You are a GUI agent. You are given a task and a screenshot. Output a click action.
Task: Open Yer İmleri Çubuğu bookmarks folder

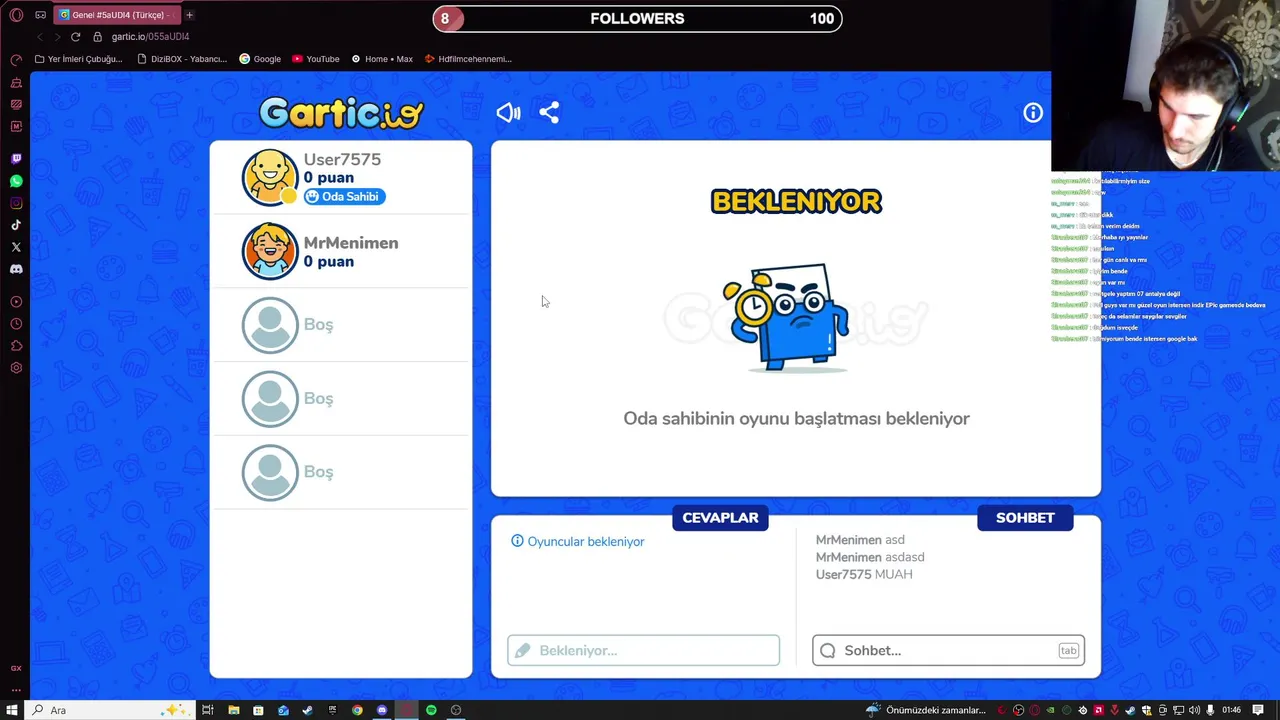click(x=78, y=59)
